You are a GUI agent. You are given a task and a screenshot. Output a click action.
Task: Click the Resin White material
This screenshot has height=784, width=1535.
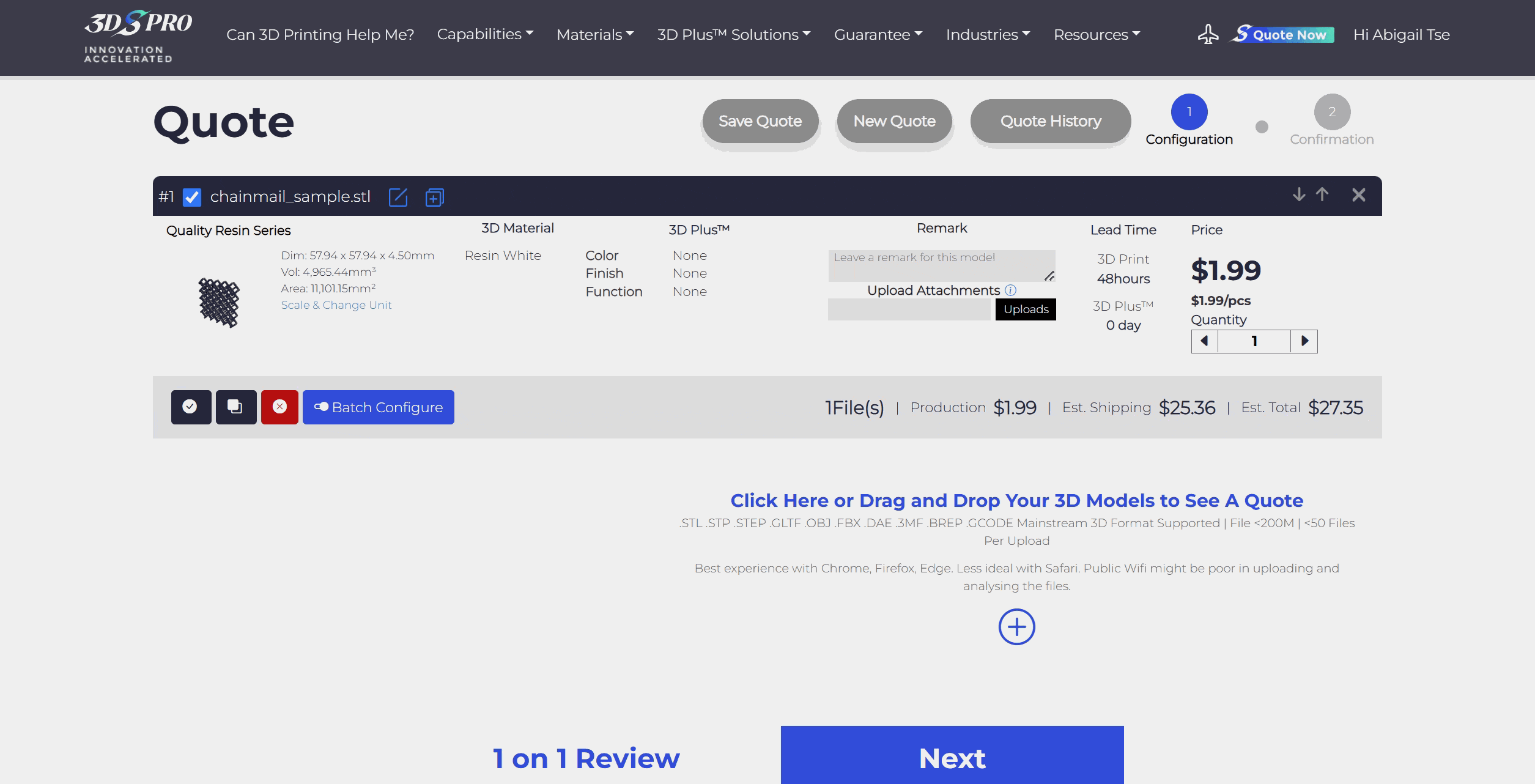(503, 255)
